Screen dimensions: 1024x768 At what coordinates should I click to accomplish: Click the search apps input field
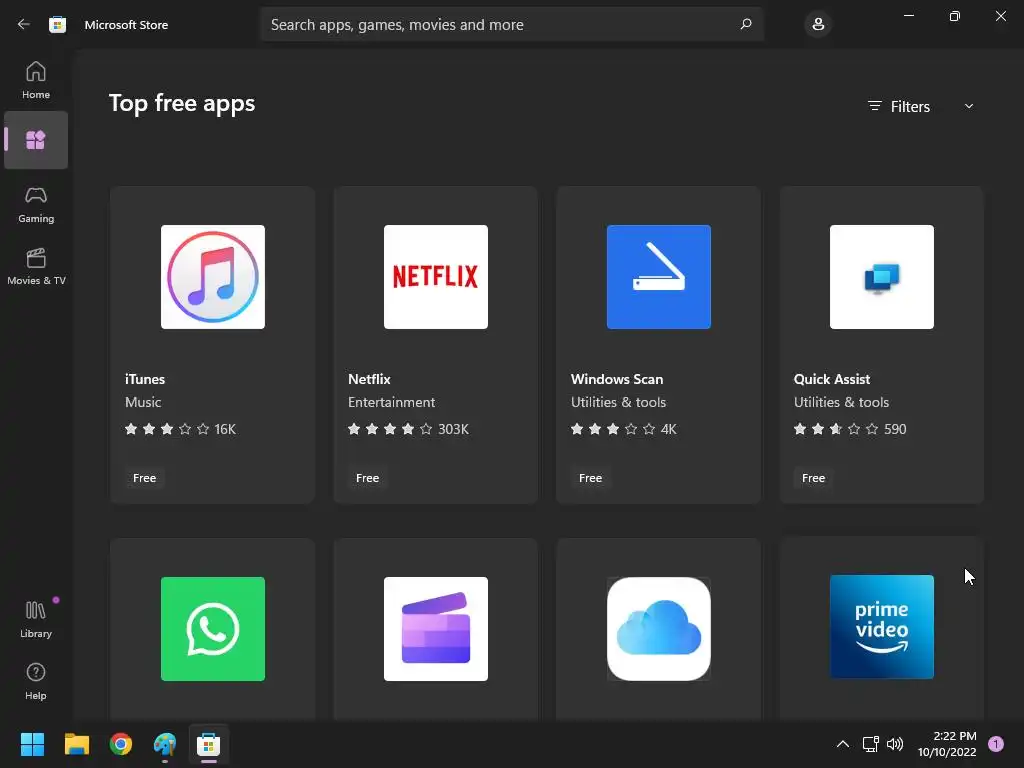point(511,24)
